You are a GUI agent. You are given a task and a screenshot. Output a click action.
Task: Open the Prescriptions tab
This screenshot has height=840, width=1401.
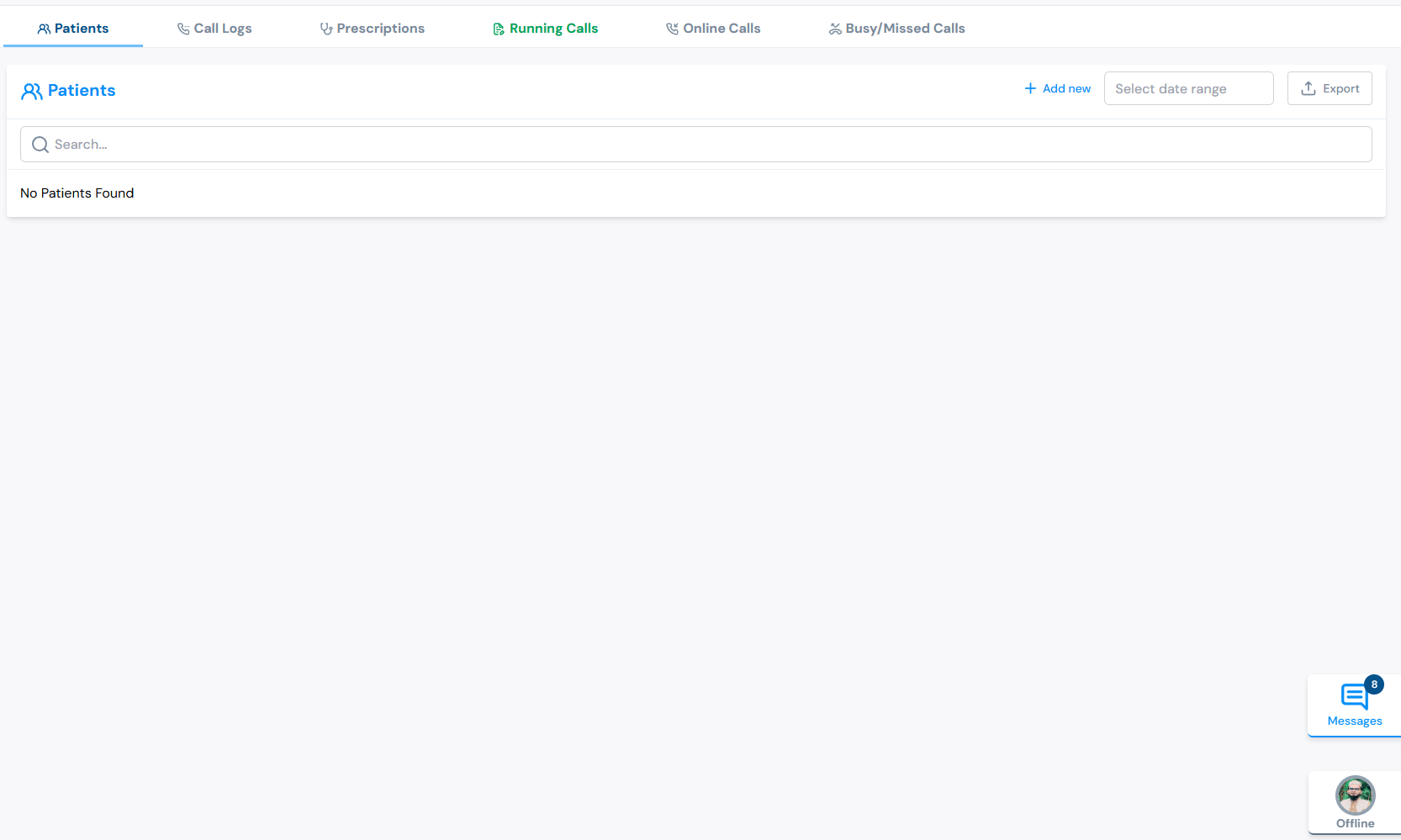(x=373, y=29)
